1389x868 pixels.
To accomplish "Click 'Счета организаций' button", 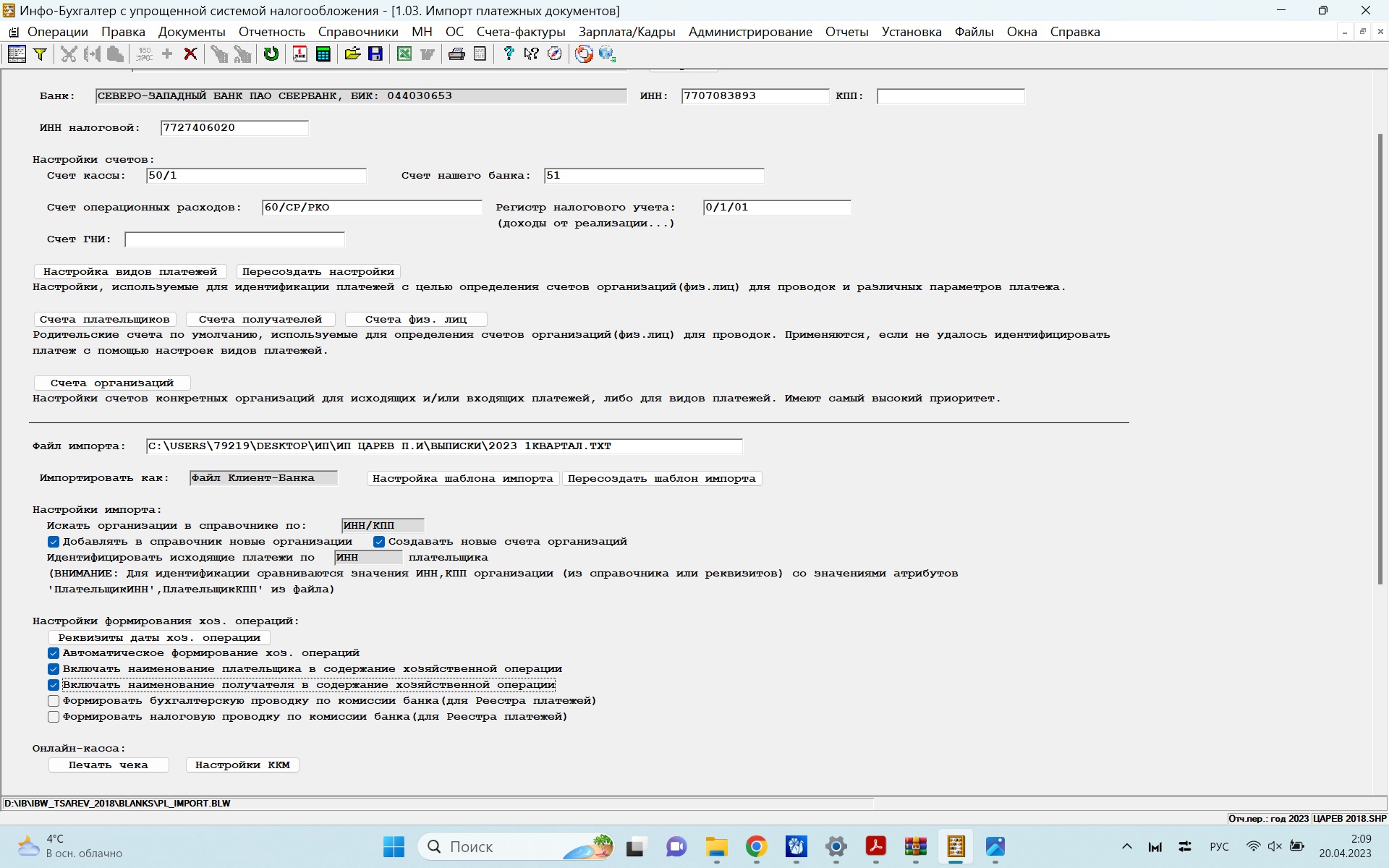I will tap(112, 383).
